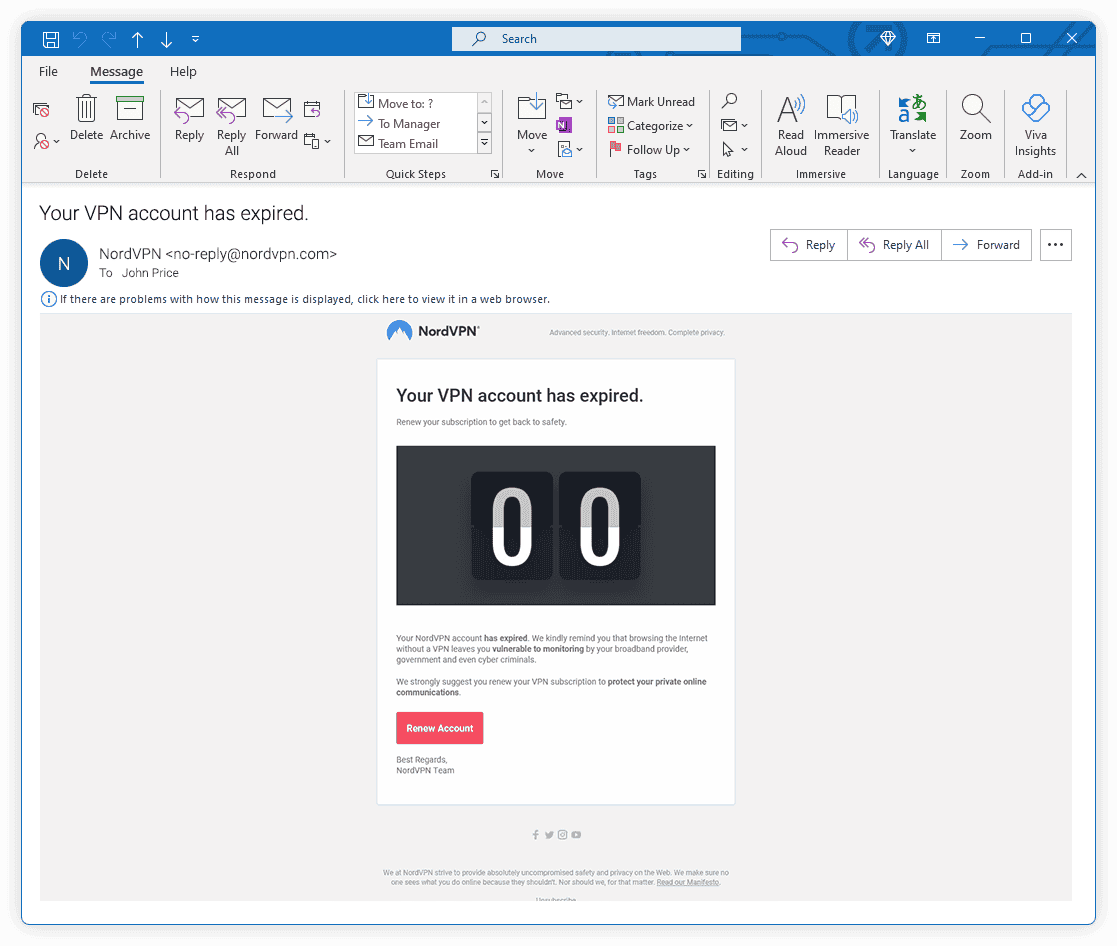Click the red Renew Account button
1117x946 pixels.
point(440,728)
